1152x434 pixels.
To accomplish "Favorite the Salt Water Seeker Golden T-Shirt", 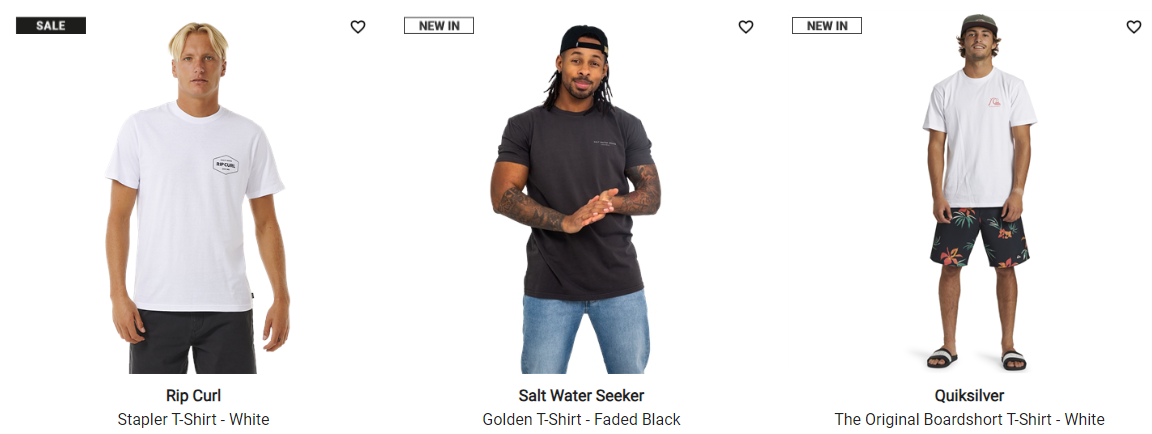I will point(746,27).
